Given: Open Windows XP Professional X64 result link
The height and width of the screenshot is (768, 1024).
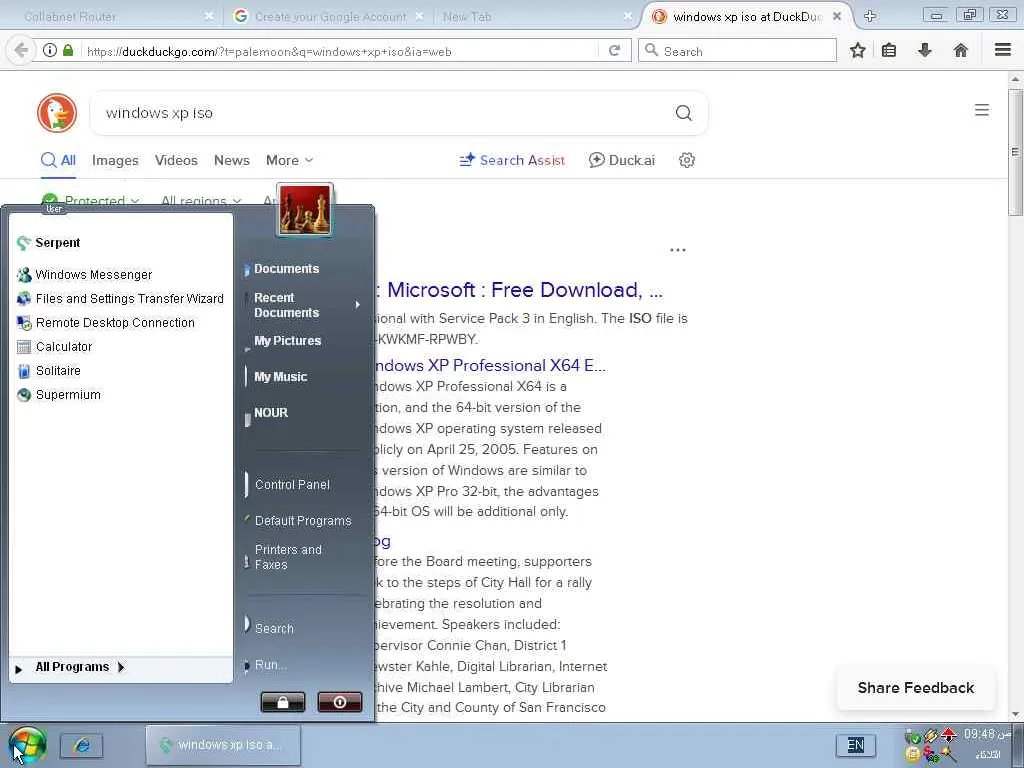Looking at the screenshot, I should tap(491, 365).
